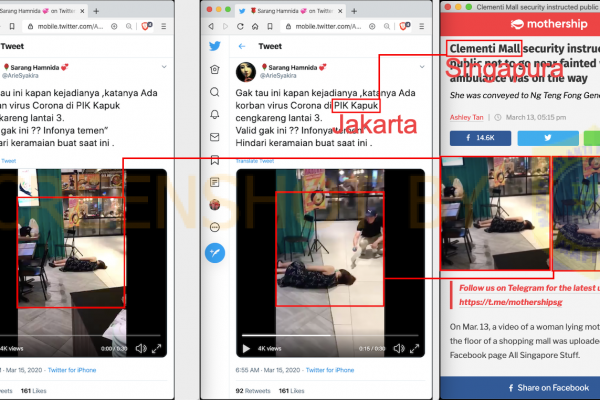Mute the video in the left window tweet
Image resolution: width=600 pixels, height=400 pixels.
point(141,348)
